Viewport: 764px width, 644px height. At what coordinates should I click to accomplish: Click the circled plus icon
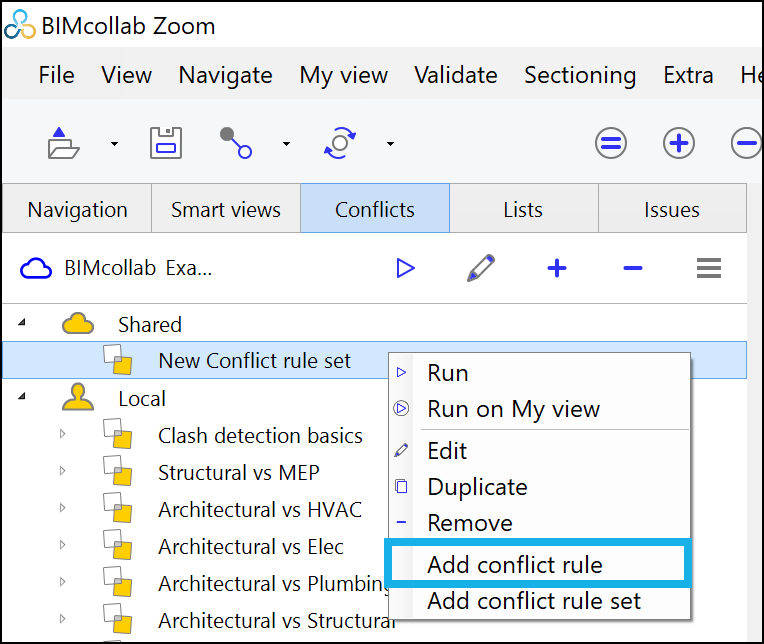679,143
